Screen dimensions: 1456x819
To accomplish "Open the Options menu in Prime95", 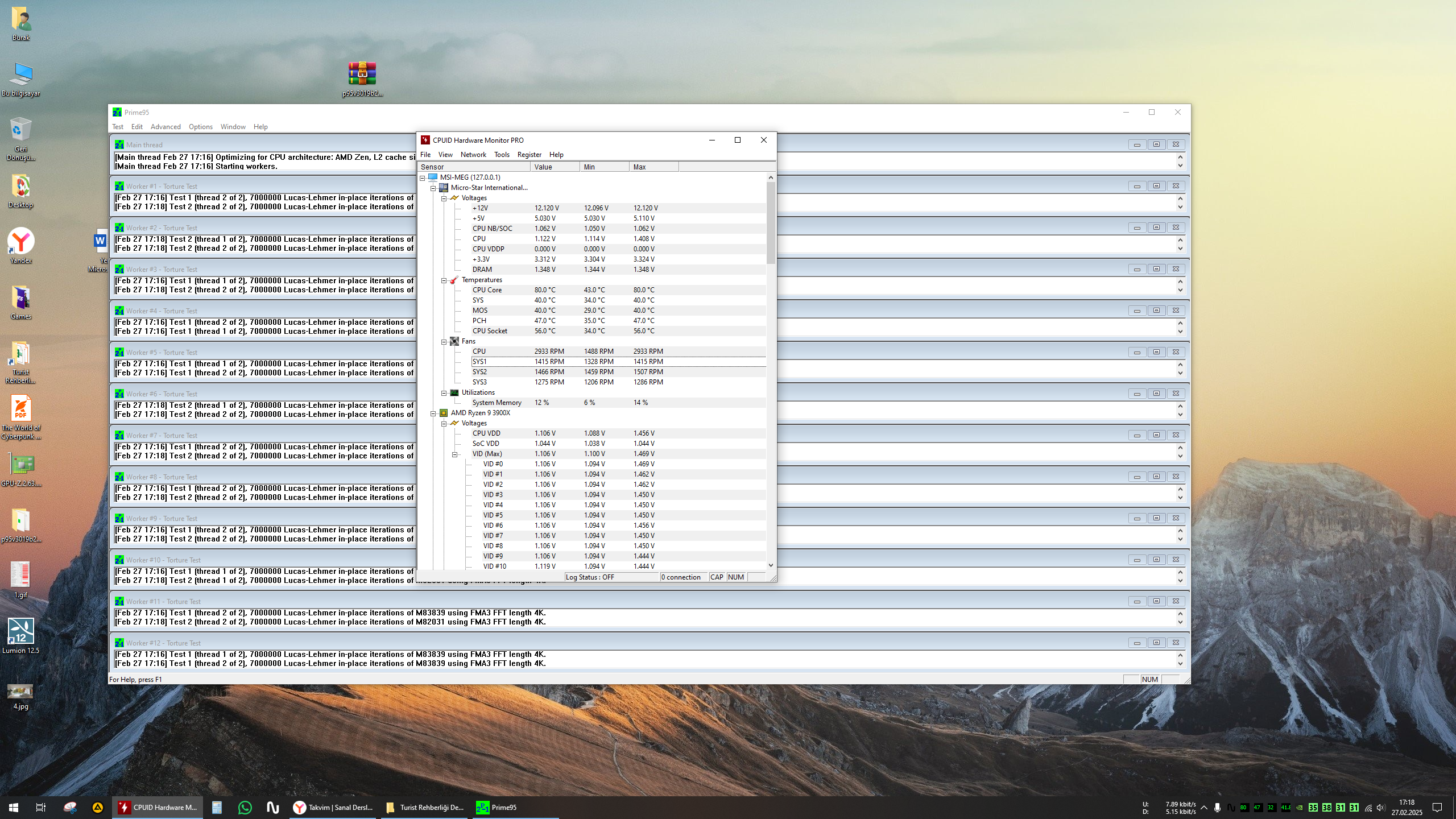I will (x=201, y=127).
